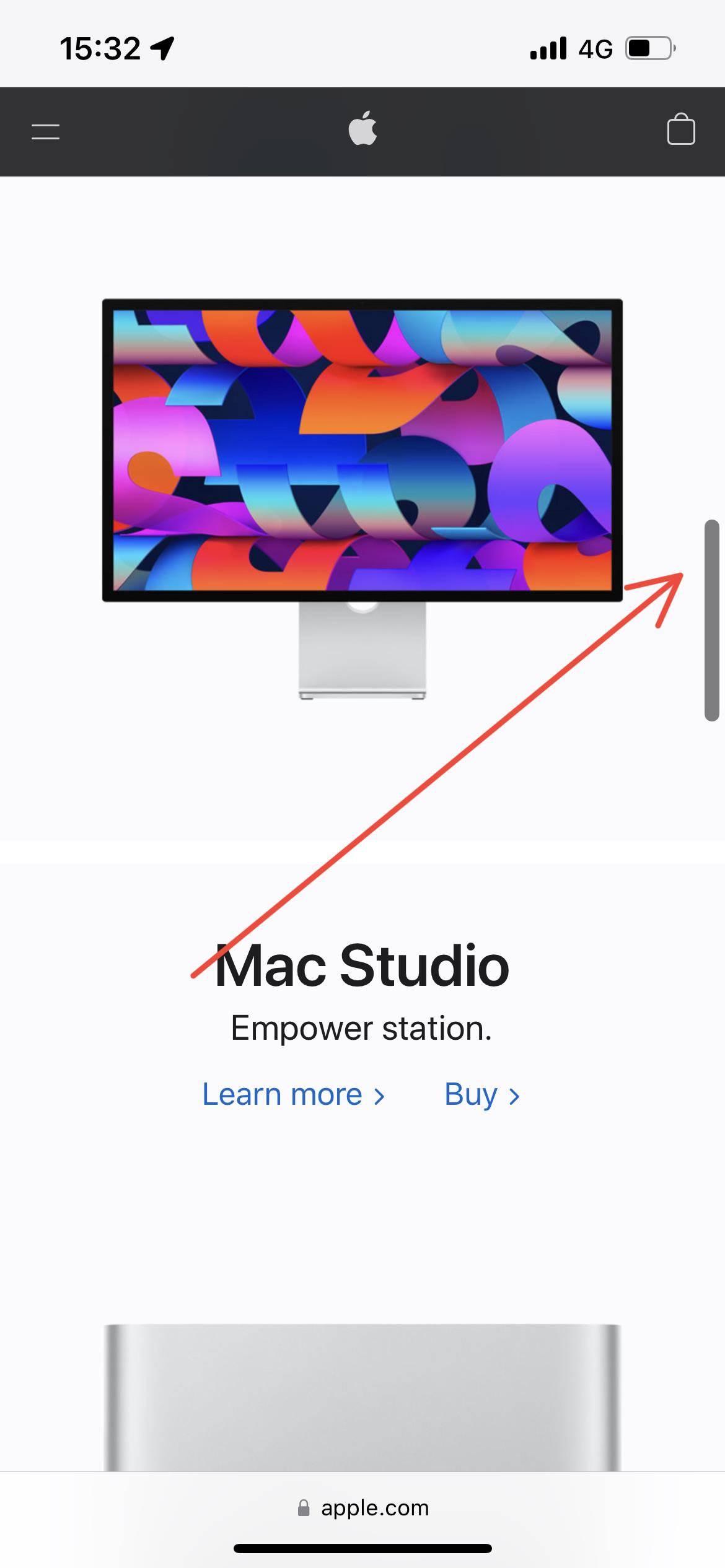Image resolution: width=725 pixels, height=1568 pixels.
Task: Tap the chevron after Buy
Action: tap(514, 1096)
